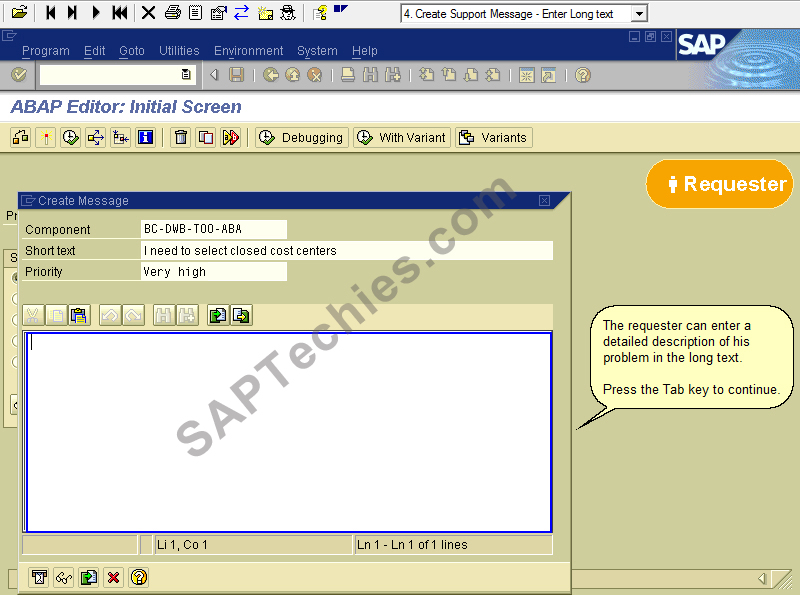Click the Create new session icon

527,75
